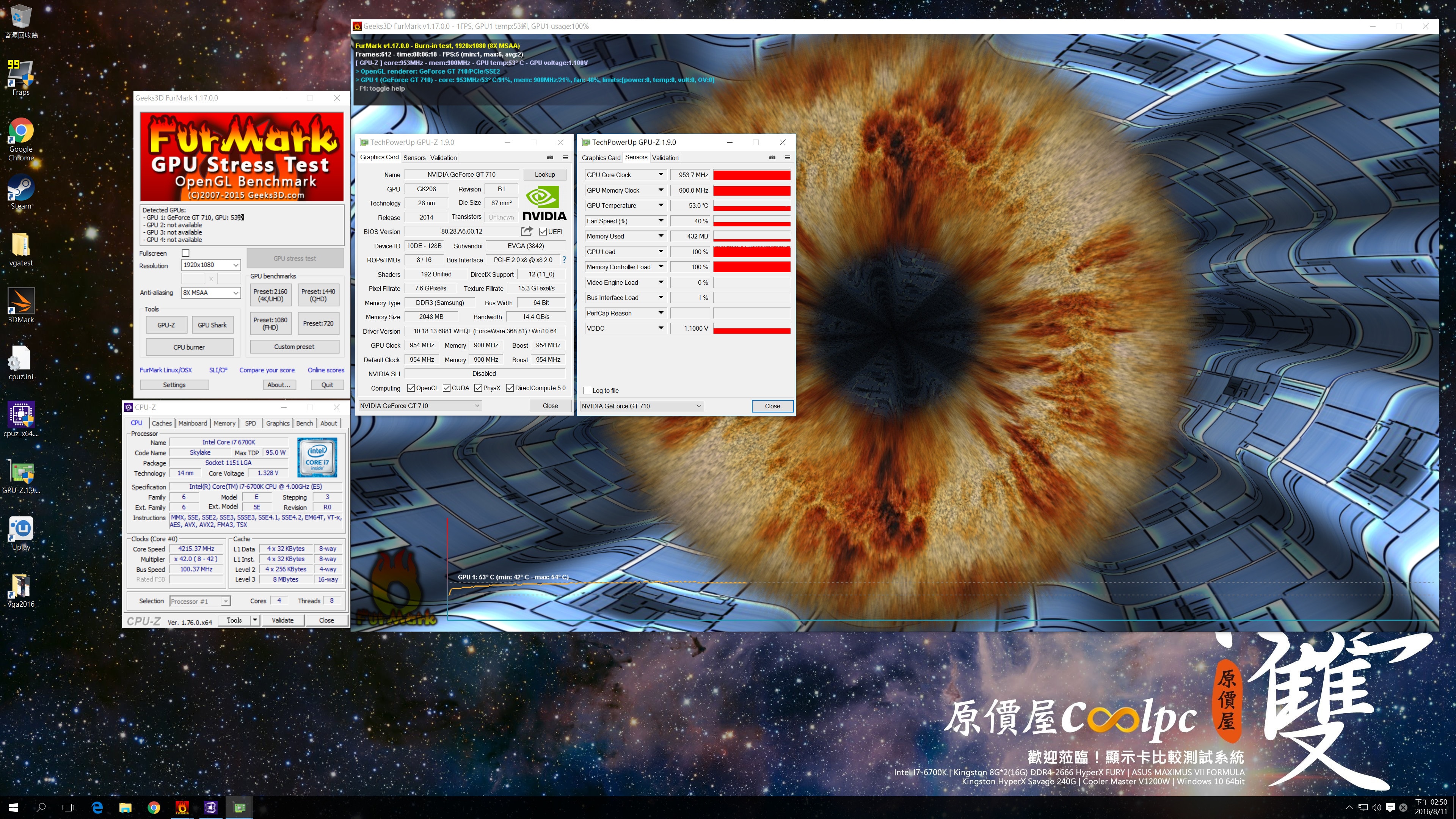Open the cpuz.ini file icon
1456x819 pixels.
(21, 363)
